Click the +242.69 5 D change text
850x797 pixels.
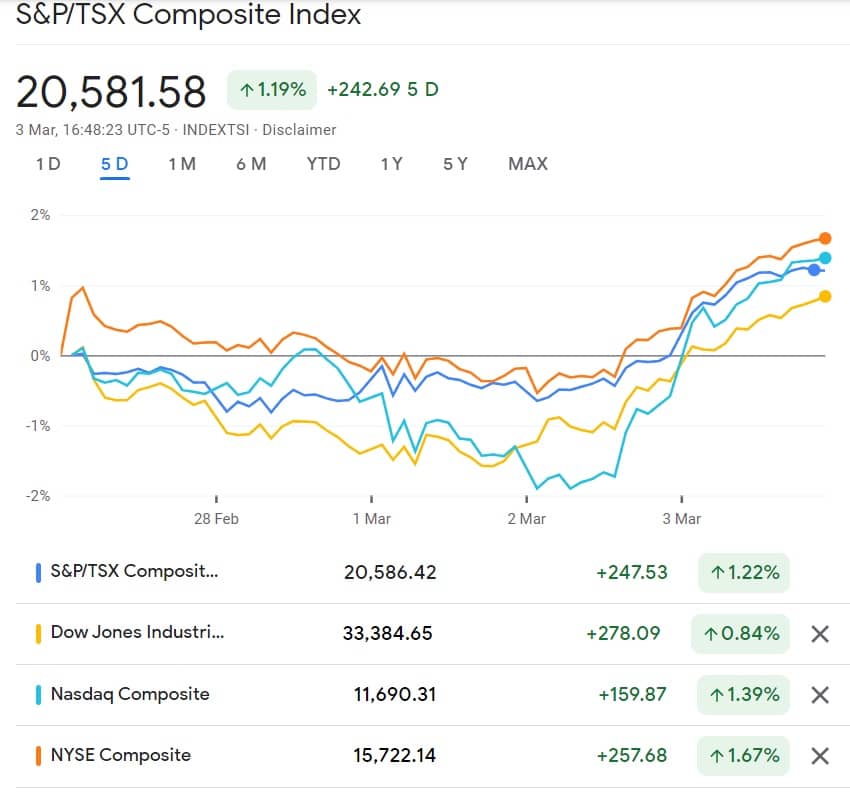[383, 89]
